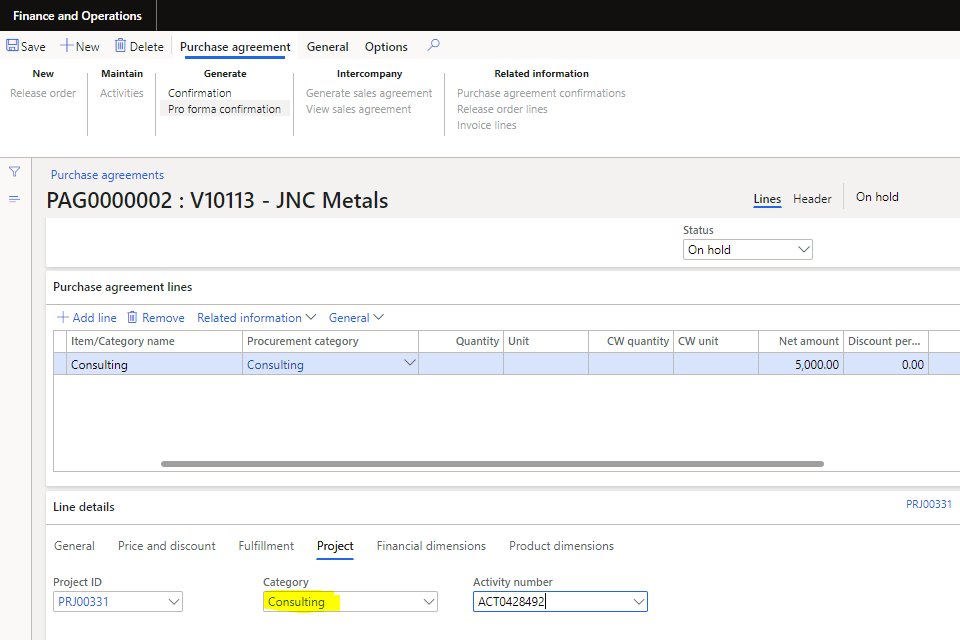Click Release order
This screenshot has height=640, width=960.
pyautogui.click(x=43, y=93)
